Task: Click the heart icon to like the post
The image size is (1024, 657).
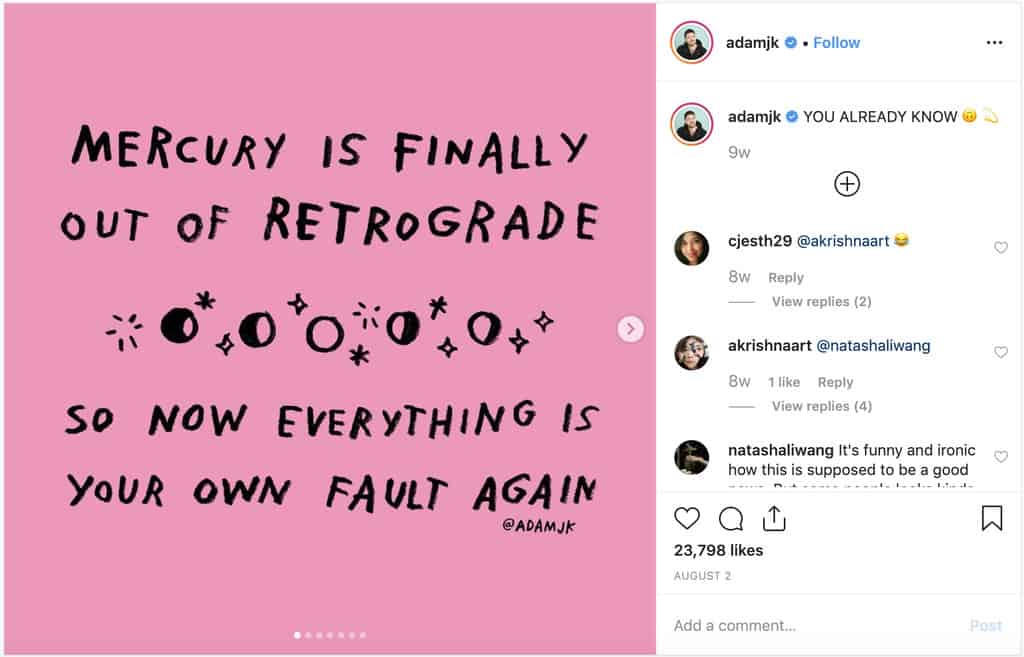Action: point(687,518)
